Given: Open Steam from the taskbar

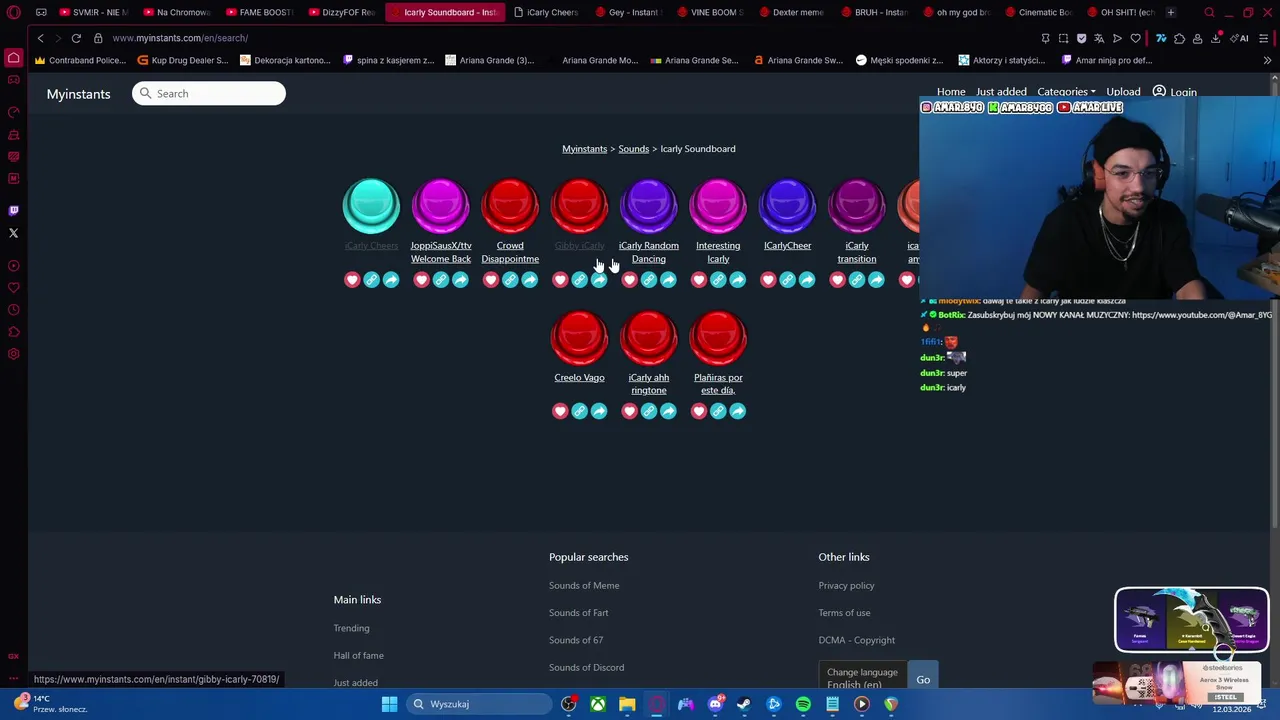Looking at the screenshot, I should point(744,704).
